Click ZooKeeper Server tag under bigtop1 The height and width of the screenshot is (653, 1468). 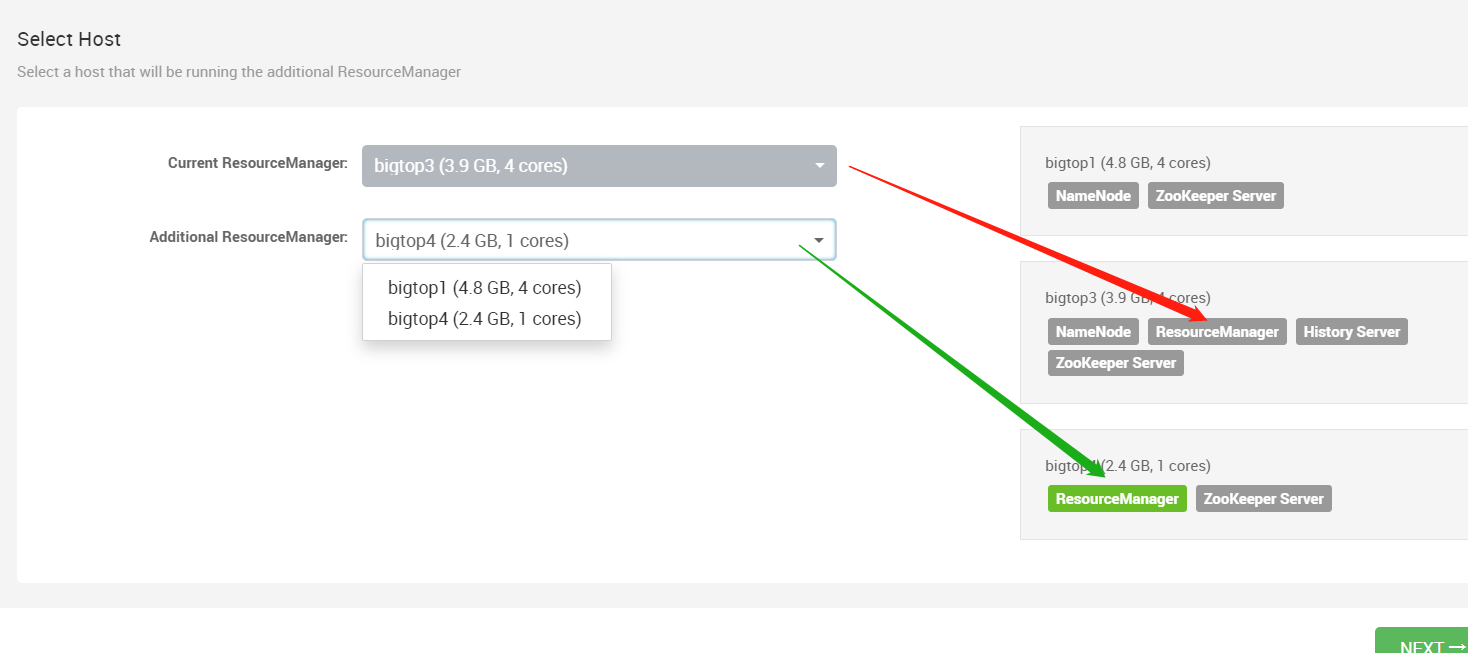[x=1215, y=196]
